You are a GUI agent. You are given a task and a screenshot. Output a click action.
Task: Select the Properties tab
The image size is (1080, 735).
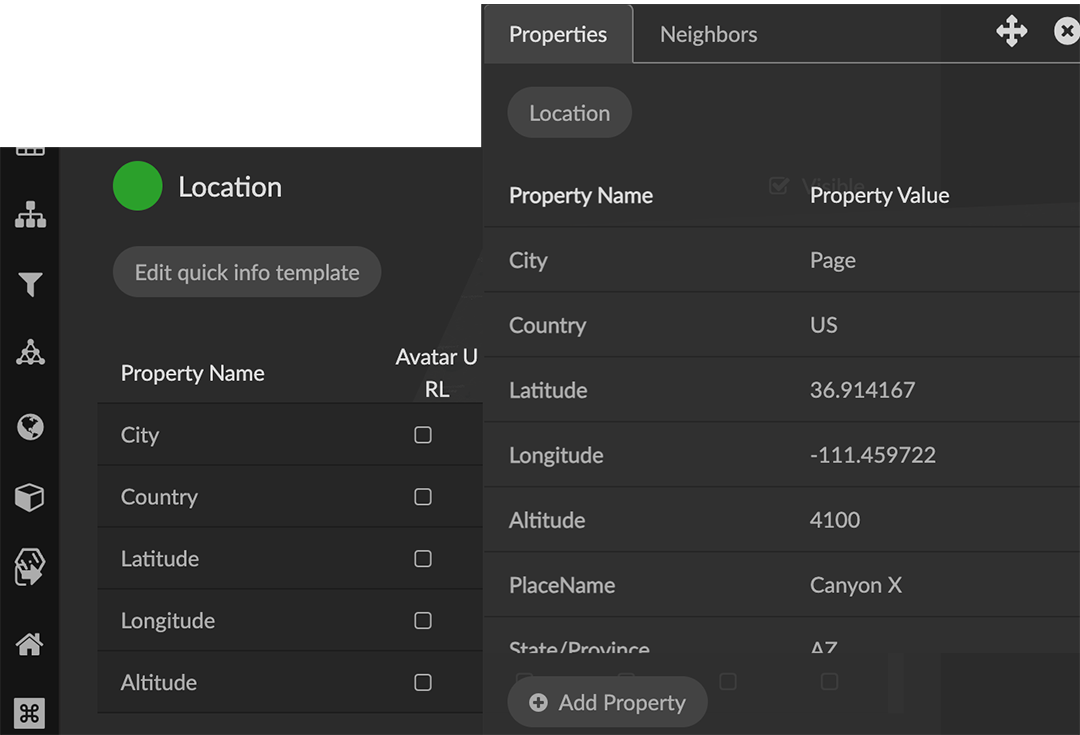(x=558, y=33)
